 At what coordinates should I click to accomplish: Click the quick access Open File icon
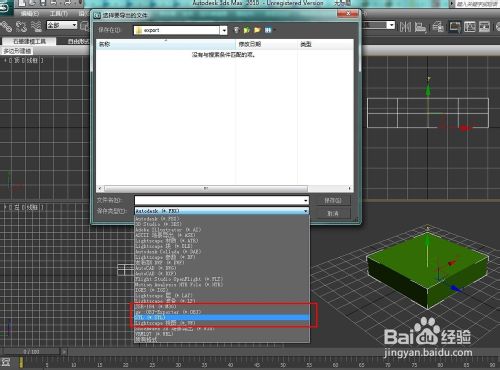pos(33,3)
